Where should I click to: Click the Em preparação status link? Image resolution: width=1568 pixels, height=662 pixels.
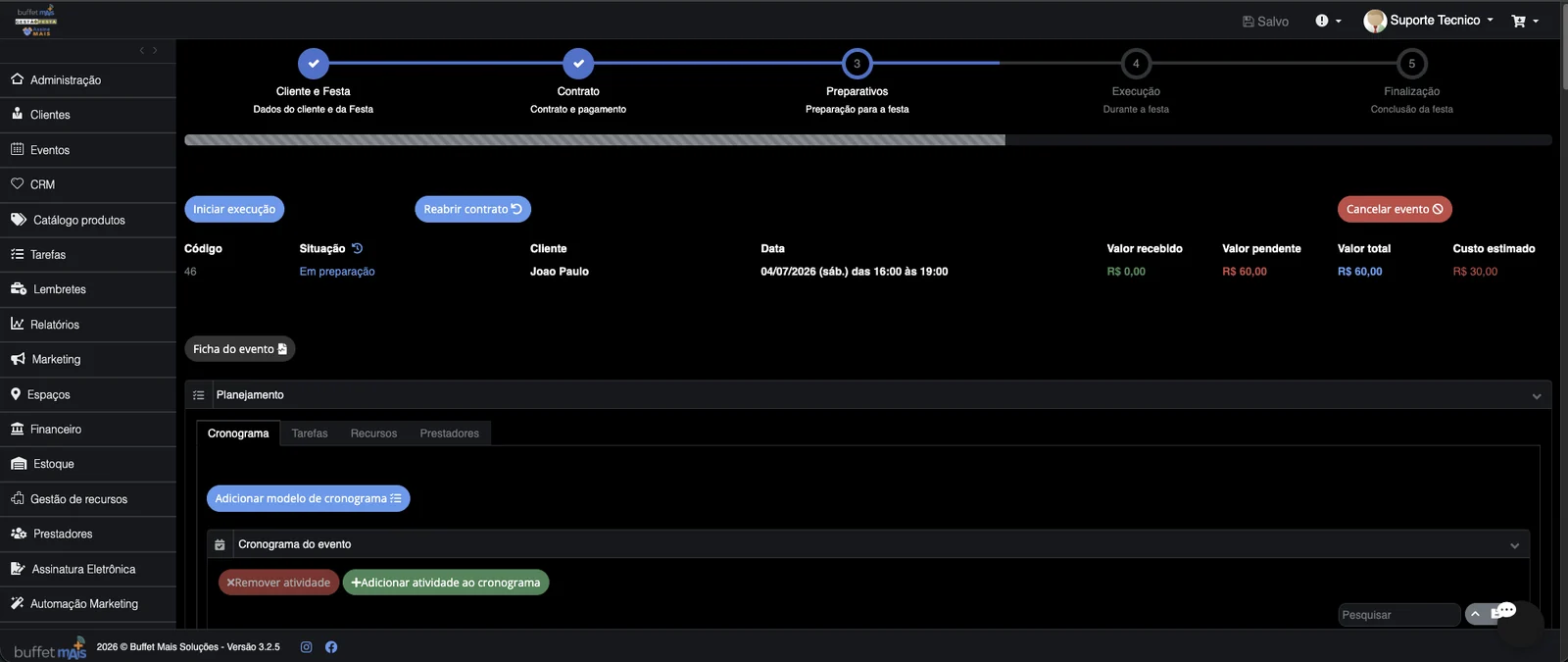click(x=337, y=272)
